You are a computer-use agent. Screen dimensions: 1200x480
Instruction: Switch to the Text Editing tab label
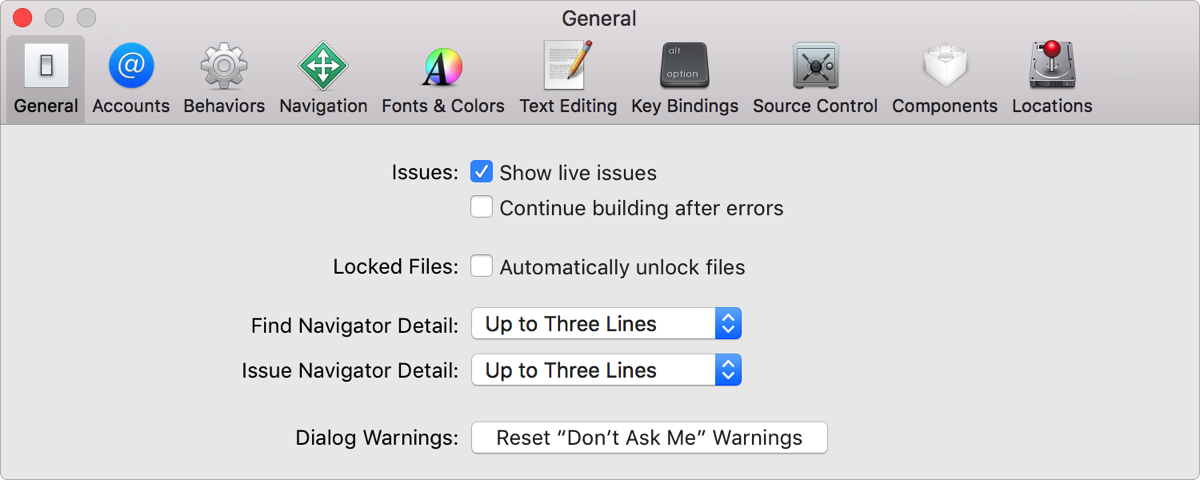point(568,106)
